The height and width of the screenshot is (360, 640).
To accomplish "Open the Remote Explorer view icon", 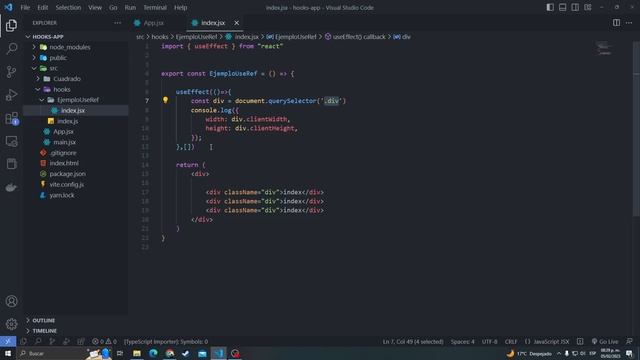I will click(x=11, y=141).
